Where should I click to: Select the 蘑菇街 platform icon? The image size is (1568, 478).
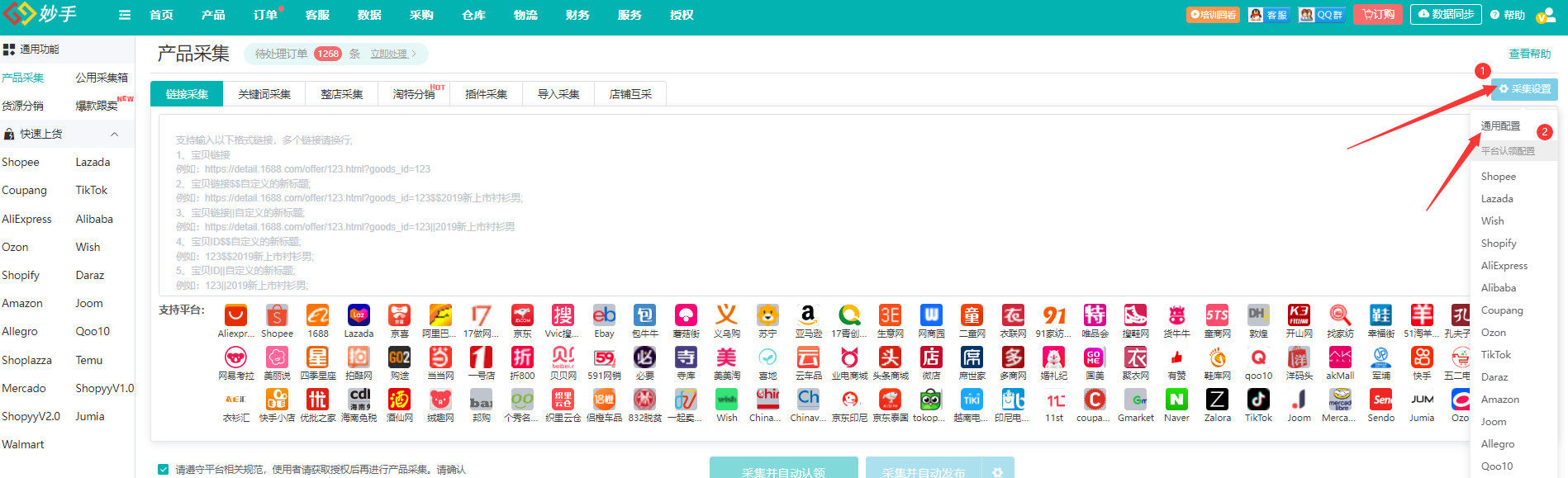coord(686,315)
